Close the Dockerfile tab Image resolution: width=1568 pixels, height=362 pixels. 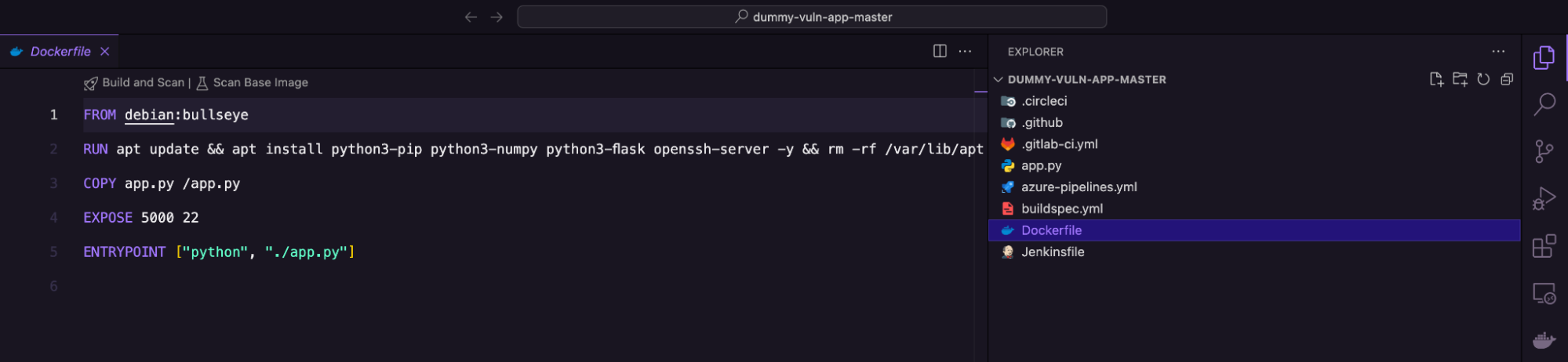[104, 51]
